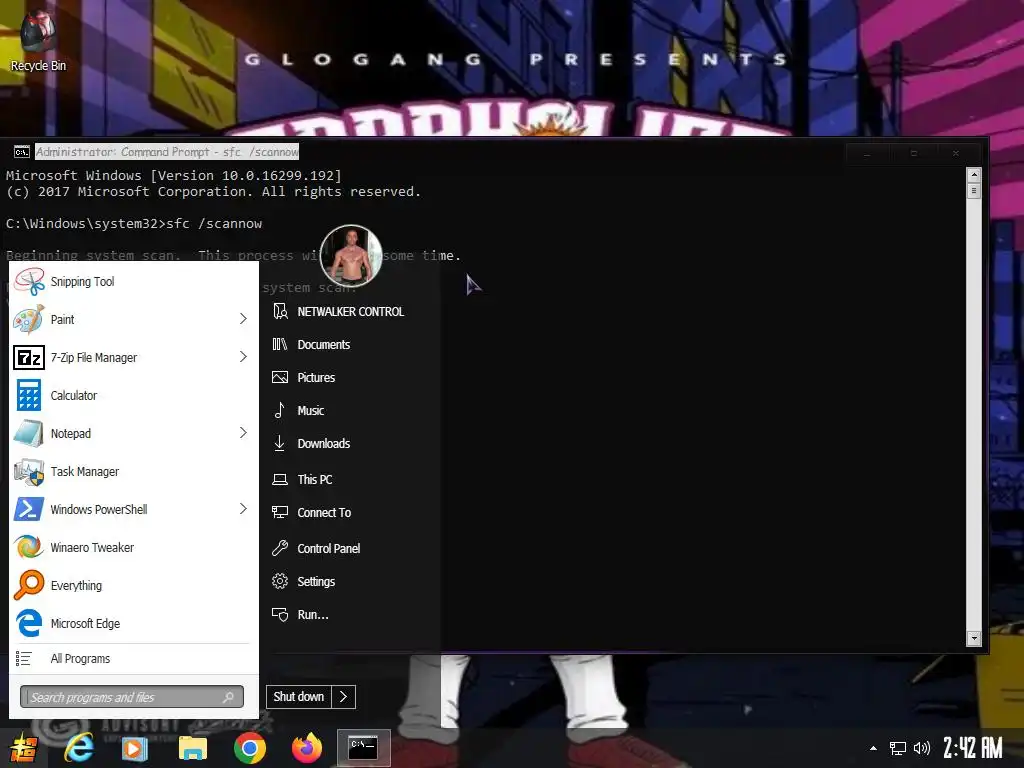1024x768 pixels.
Task: Expand Windows PowerShell submenu arrow
Action: tap(243, 508)
